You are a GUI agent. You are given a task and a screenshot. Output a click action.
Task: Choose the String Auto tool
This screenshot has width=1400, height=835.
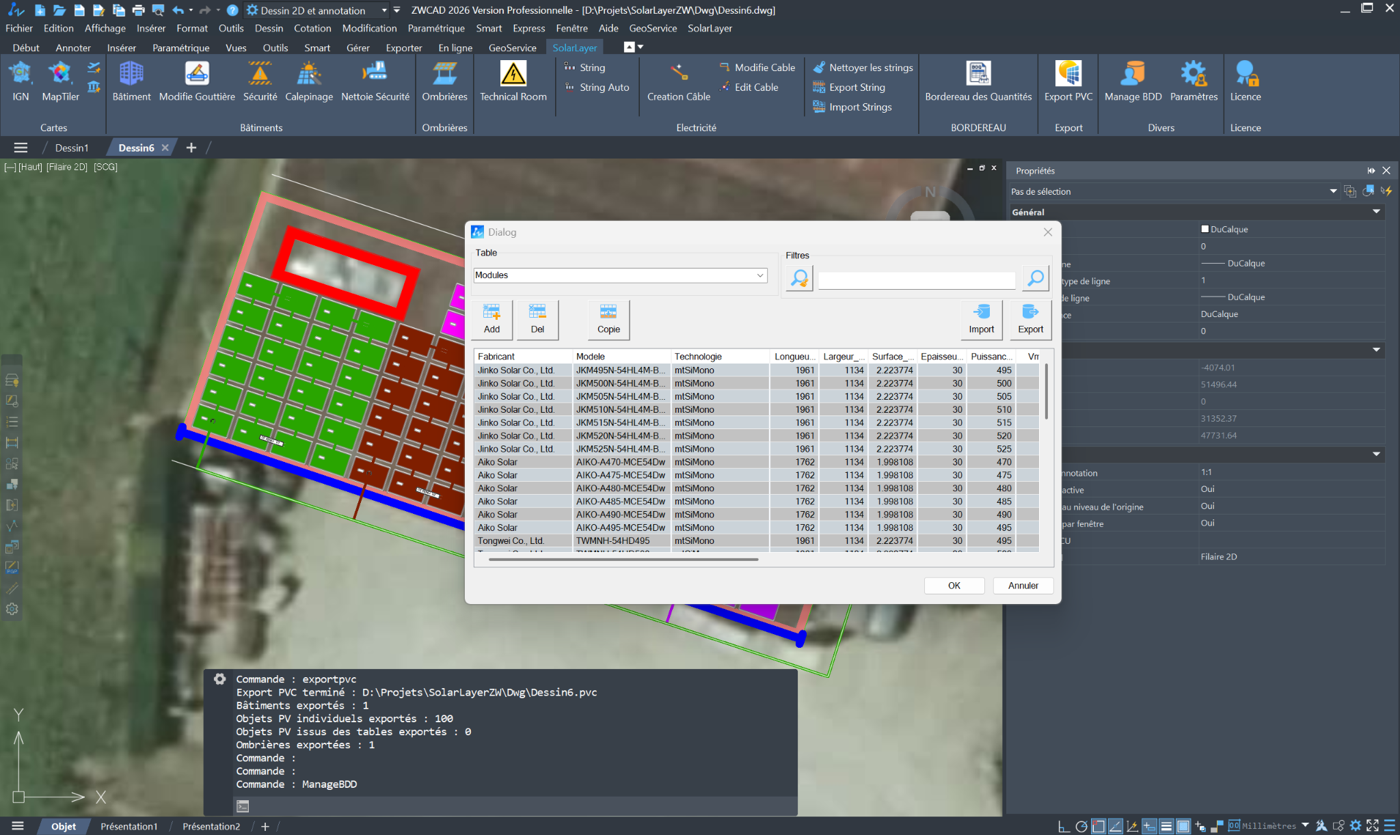pyautogui.click(x=596, y=87)
